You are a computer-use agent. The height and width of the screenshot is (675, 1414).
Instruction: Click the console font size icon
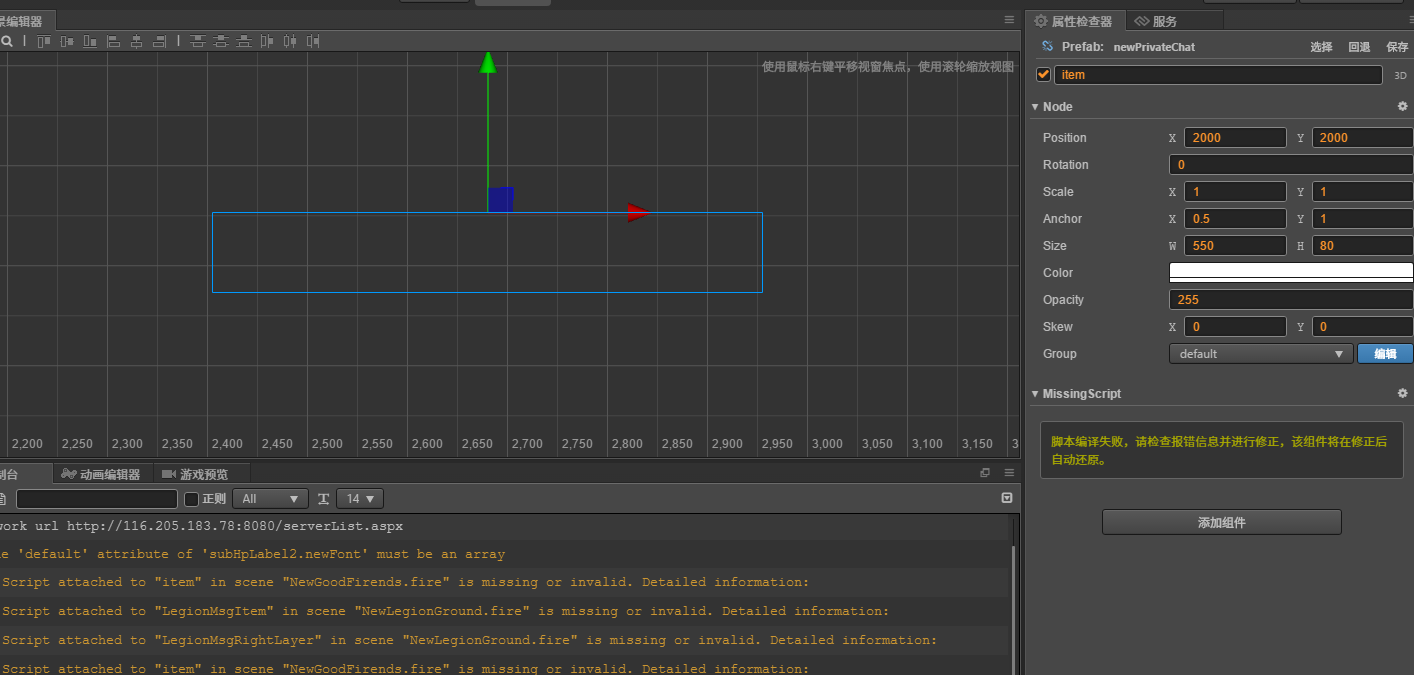324,499
